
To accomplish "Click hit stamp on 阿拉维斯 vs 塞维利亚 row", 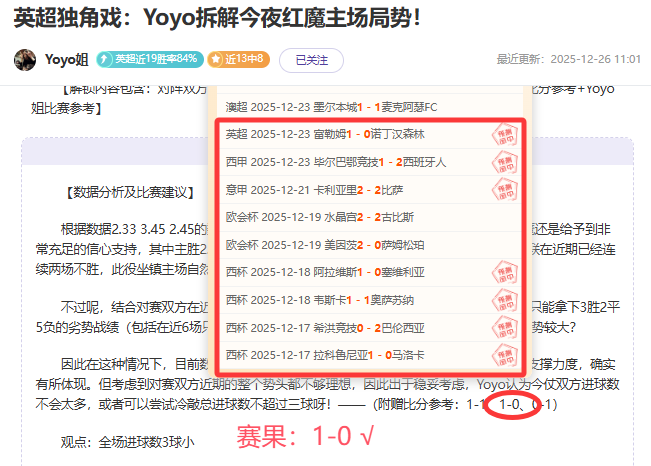I will pos(506,272).
